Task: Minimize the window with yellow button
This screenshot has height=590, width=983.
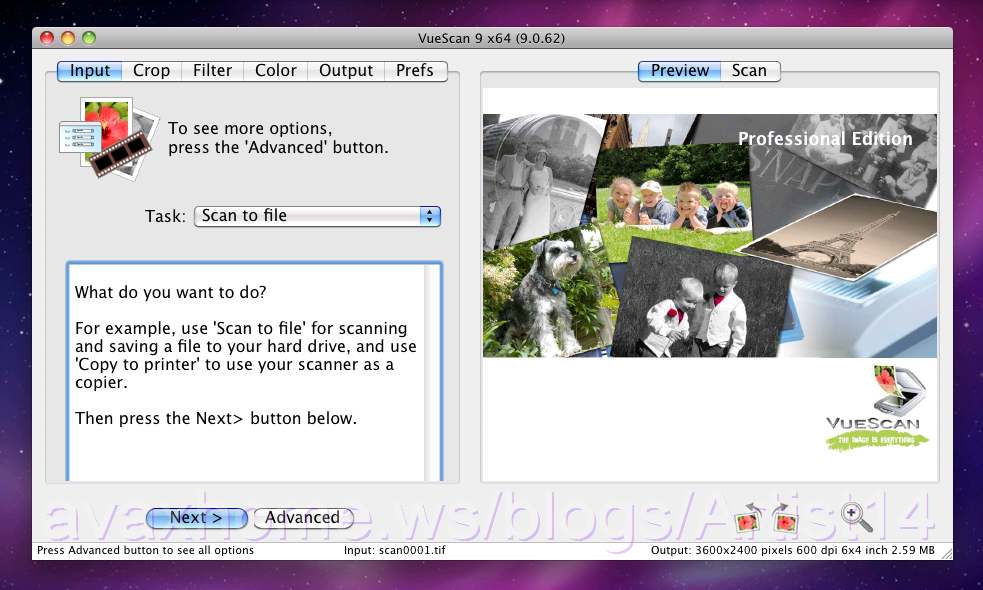Action: [x=68, y=38]
